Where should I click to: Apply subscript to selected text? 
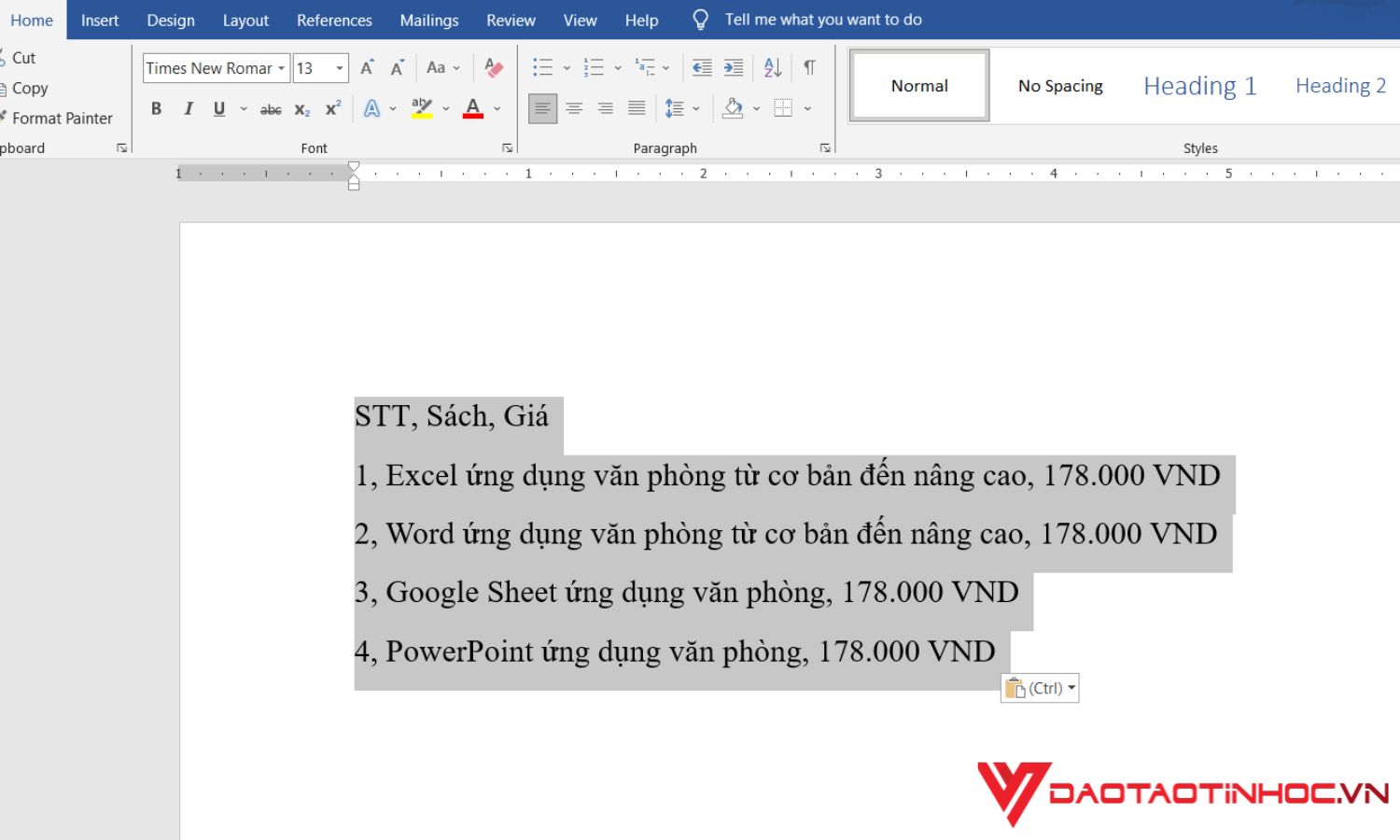pos(301,109)
